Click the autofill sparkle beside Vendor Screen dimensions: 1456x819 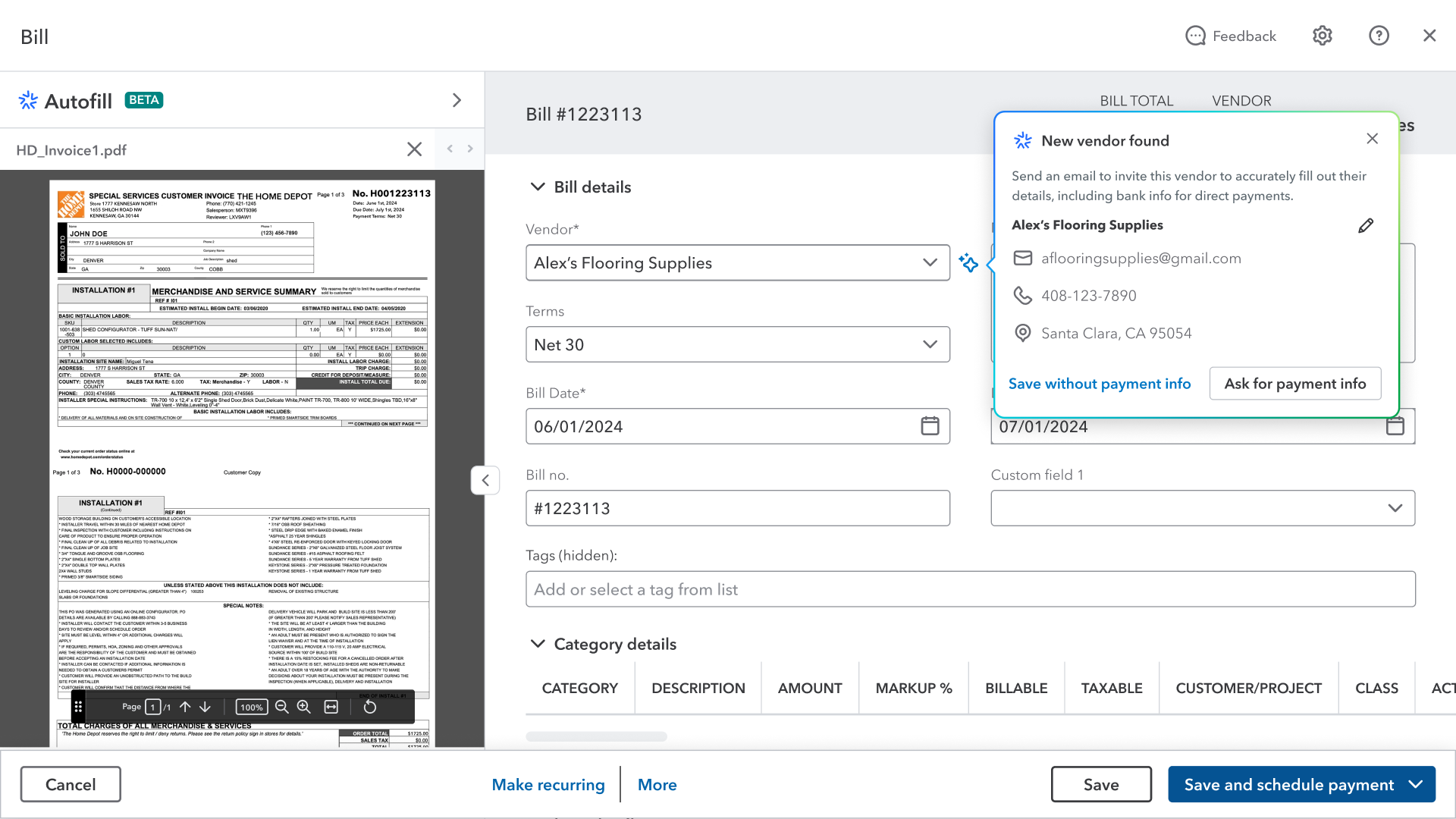pos(968,262)
